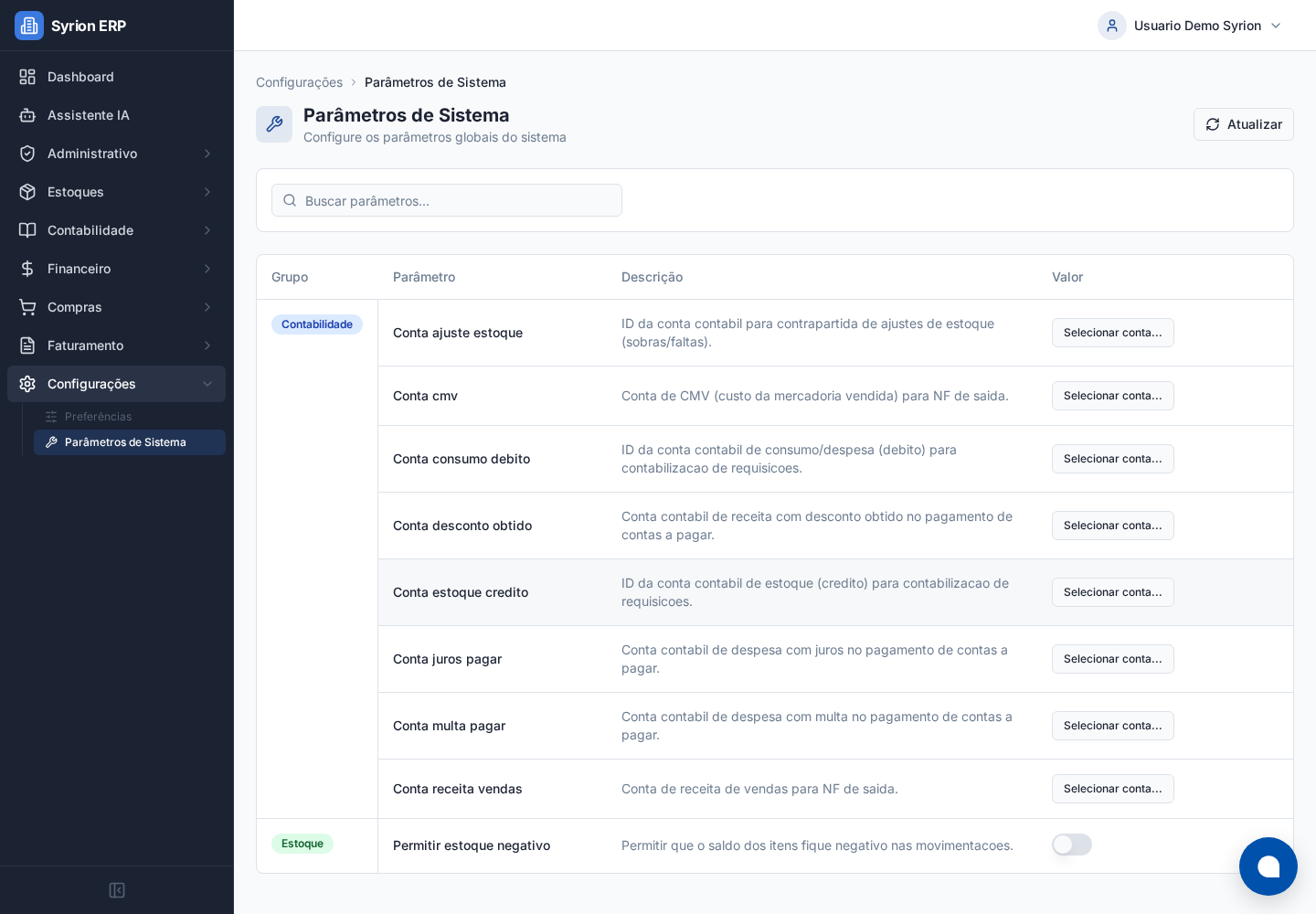This screenshot has width=1316, height=914.
Task: Click the 'Conta juros pagar' parameter text
Action: pos(447,659)
